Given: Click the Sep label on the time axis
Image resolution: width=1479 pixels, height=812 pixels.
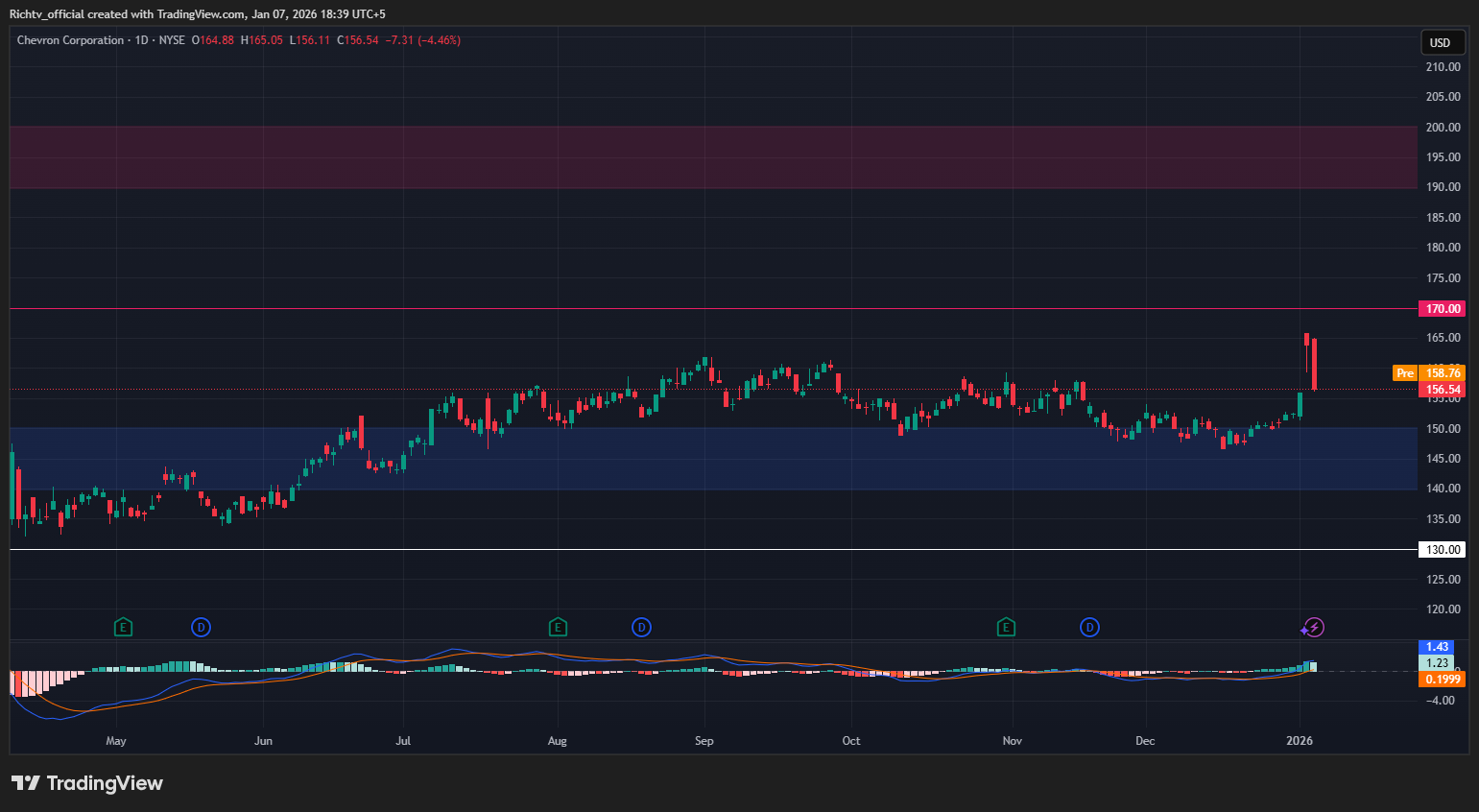Looking at the screenshot, I should (704, 740).
